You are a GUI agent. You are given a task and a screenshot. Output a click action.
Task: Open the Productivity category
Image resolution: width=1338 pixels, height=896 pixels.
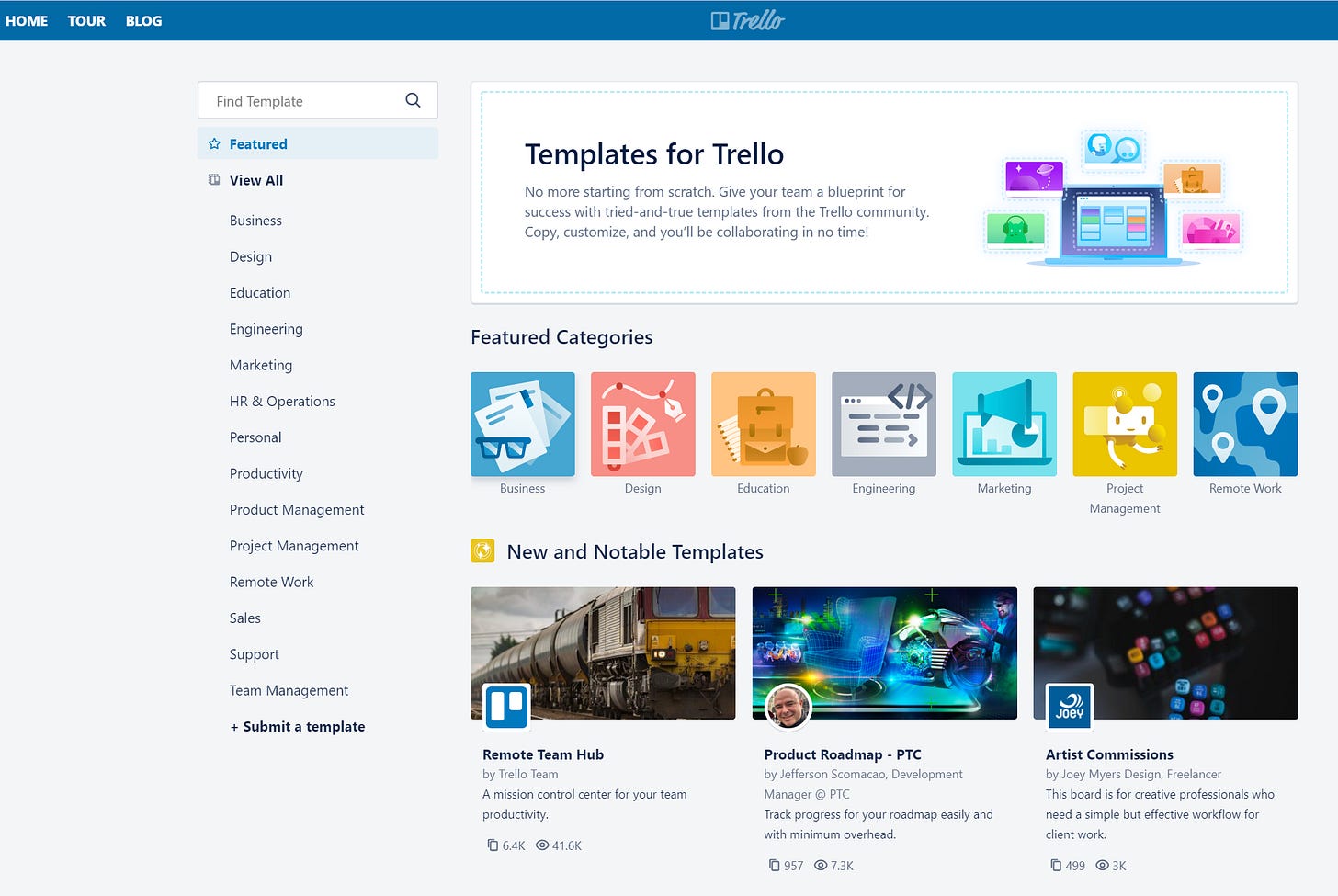266,473
